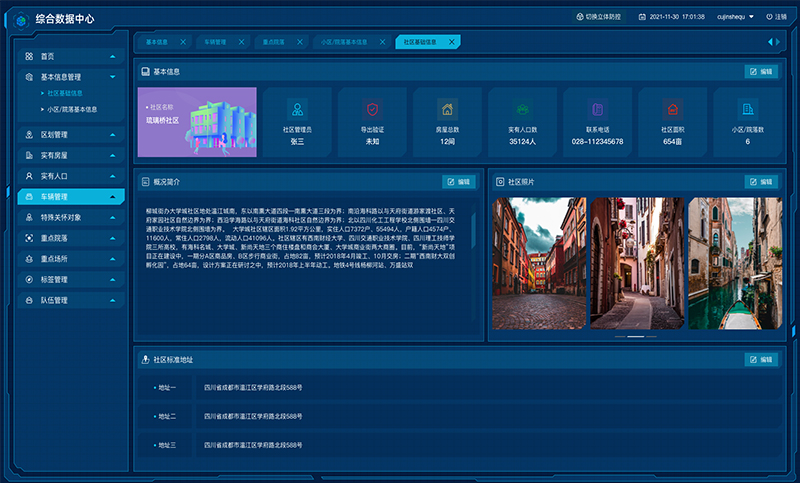The image size is (800, 483).
Task: Expand the 车辆管理 menu chevron
Action: coord(113,197)
